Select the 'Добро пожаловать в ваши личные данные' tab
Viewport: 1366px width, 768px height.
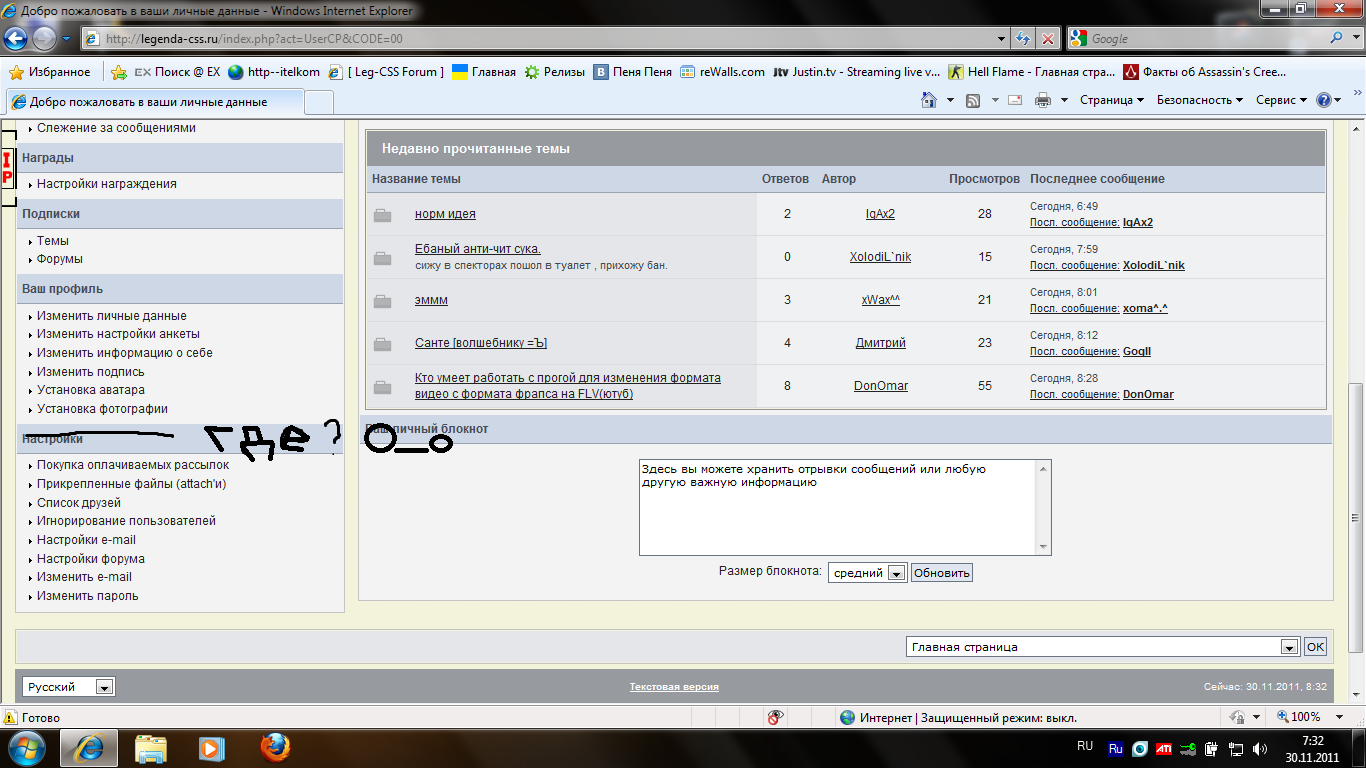pos(153,102)
